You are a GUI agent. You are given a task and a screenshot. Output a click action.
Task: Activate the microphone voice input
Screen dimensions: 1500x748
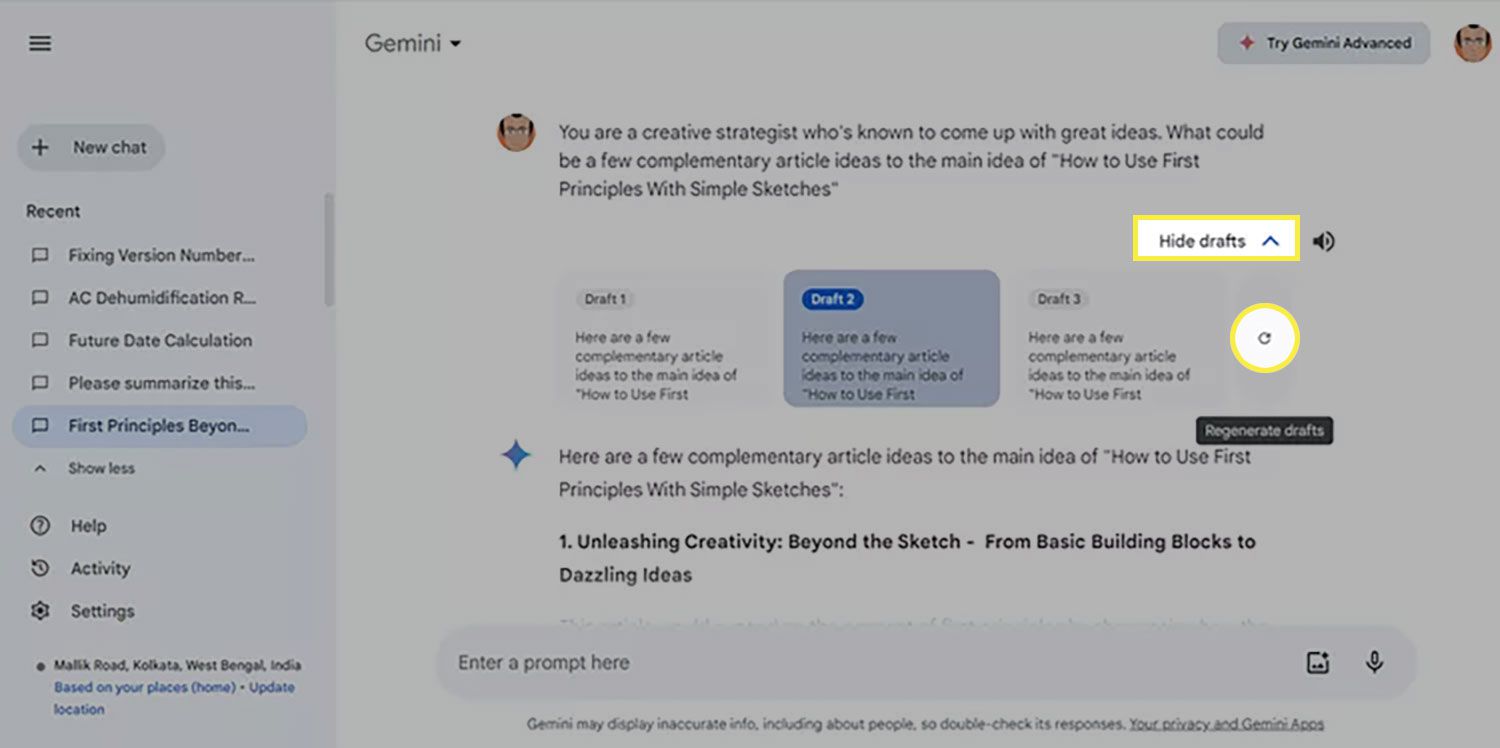(x=1374, y=662)
